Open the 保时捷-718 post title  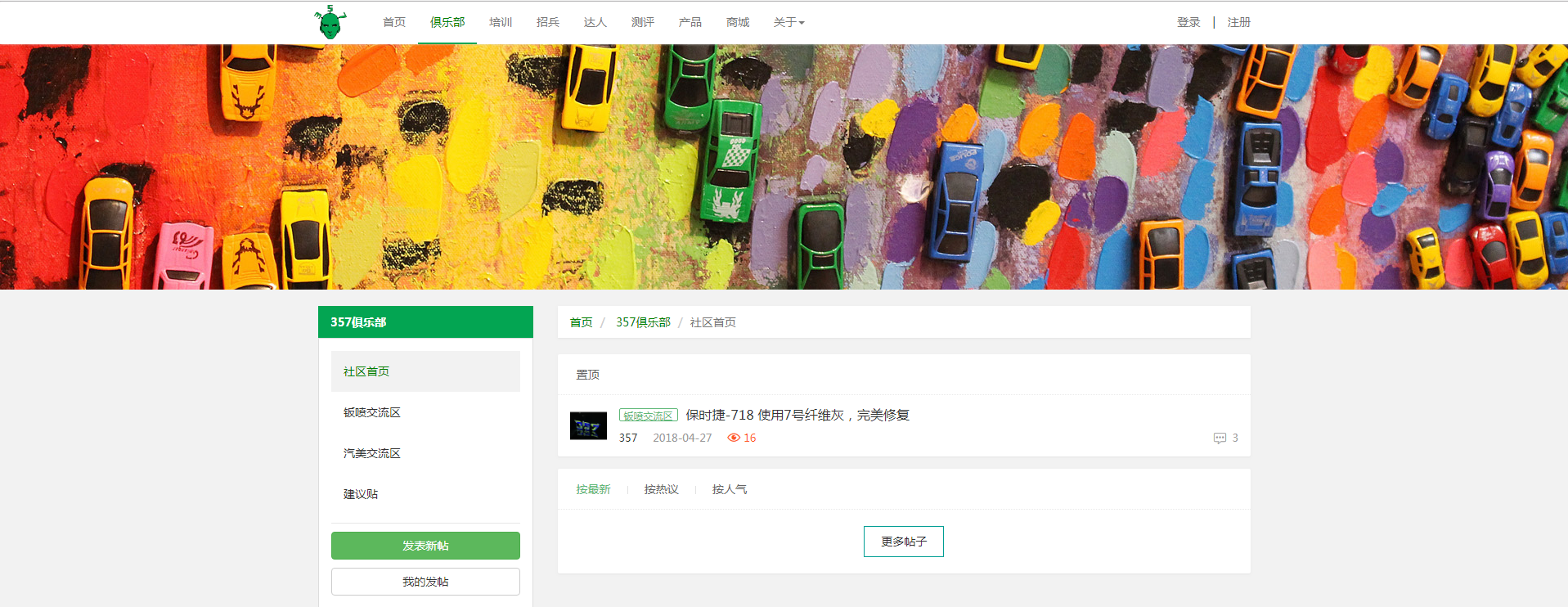[x=797, y=415]
